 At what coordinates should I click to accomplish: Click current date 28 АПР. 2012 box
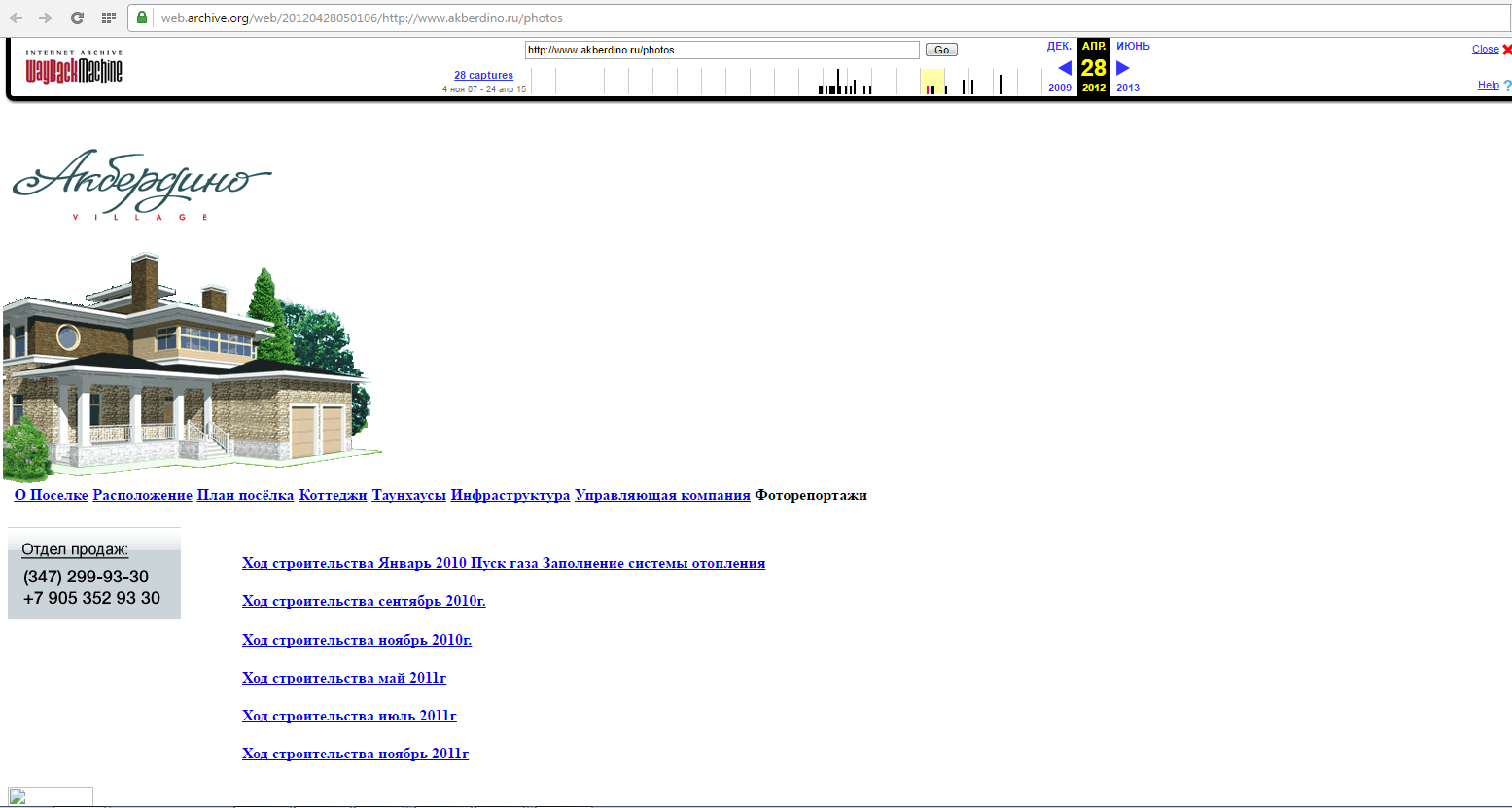point(1094,67)
